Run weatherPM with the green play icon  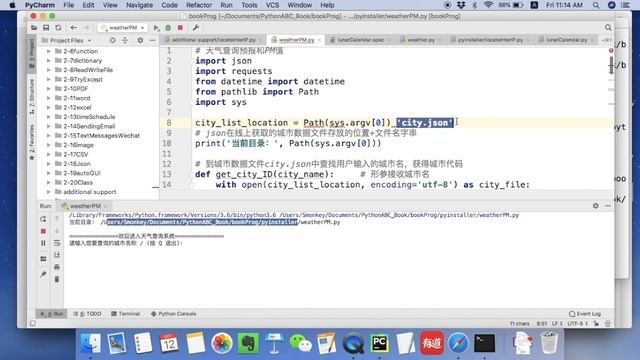click(156, 28)
